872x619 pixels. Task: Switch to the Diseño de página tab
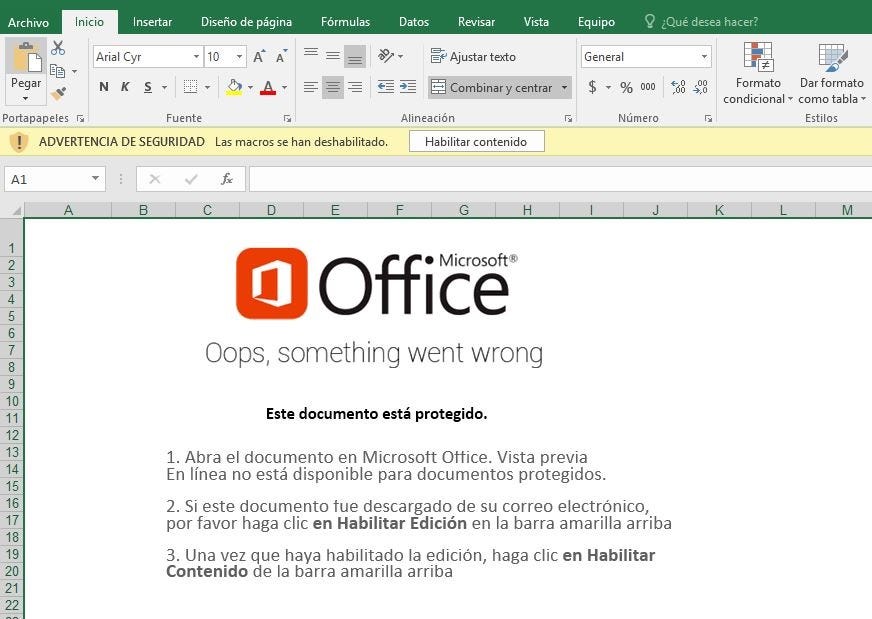pyautogui.click(x=246, y=22)
